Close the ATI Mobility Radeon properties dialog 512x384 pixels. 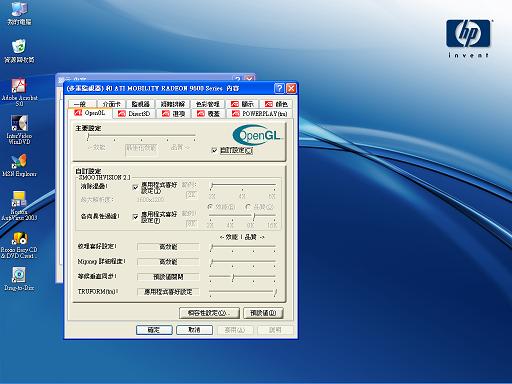(291, 88)
